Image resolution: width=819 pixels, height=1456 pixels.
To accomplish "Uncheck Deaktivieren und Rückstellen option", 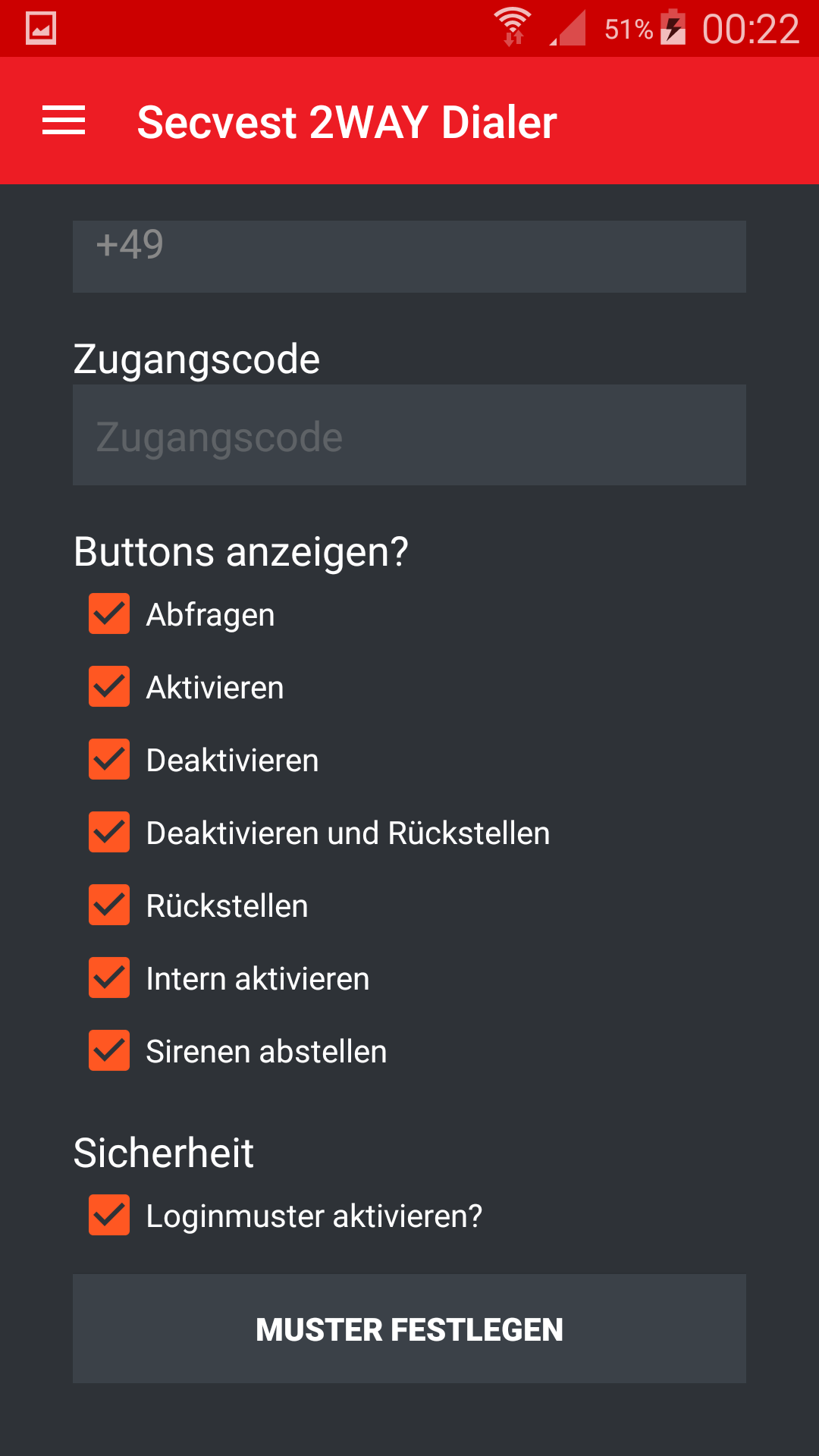I will click(x=109, y=832).
